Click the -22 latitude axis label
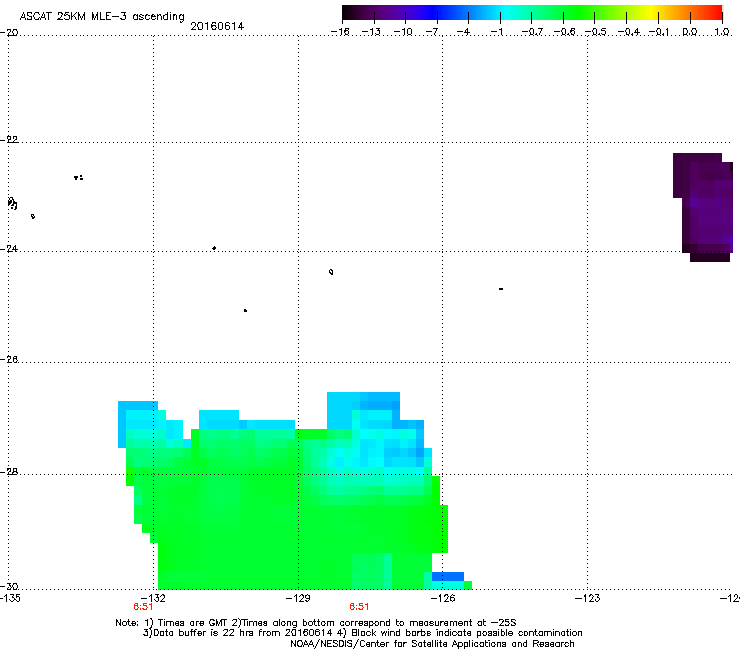740x650 pixels. point(9,140)
